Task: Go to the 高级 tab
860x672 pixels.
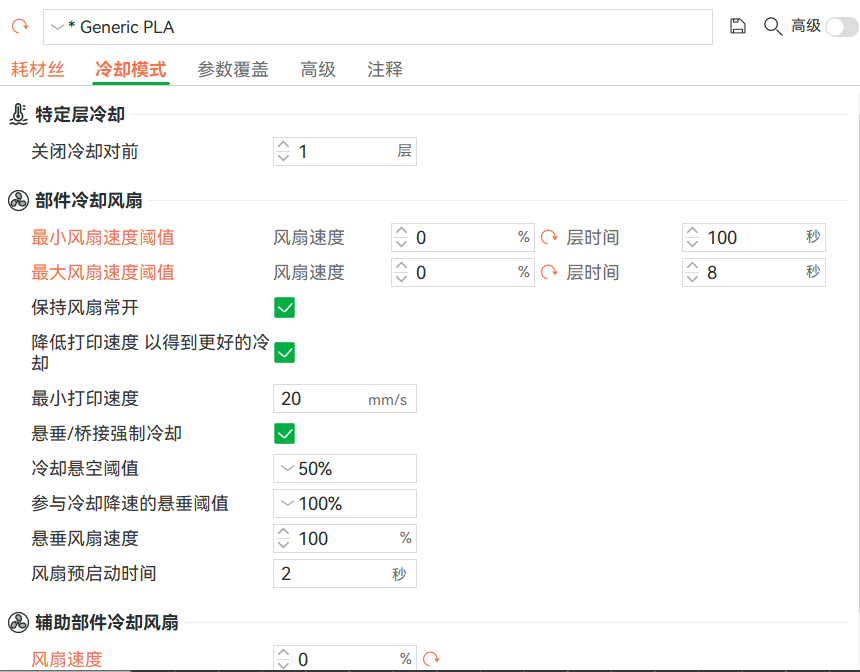Action: [318, 70]
